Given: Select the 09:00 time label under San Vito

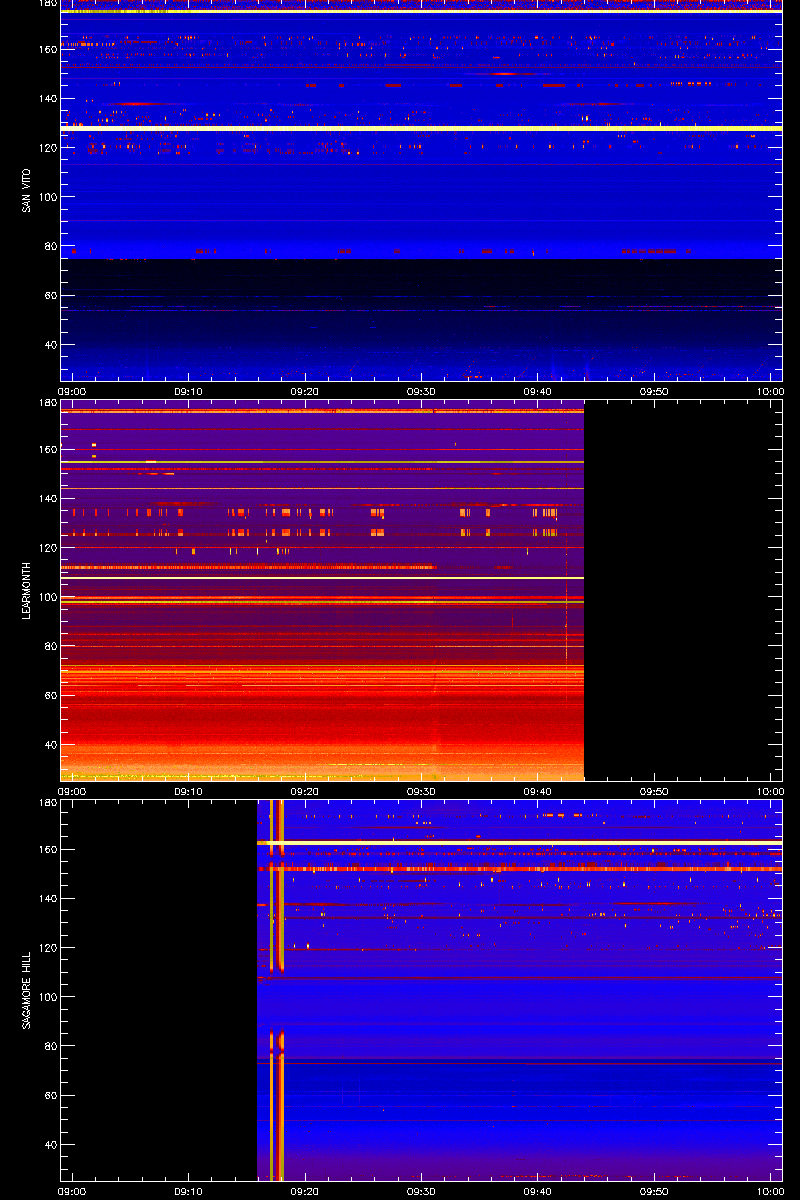Looking at the screenshot, I should tap(72, 392).
